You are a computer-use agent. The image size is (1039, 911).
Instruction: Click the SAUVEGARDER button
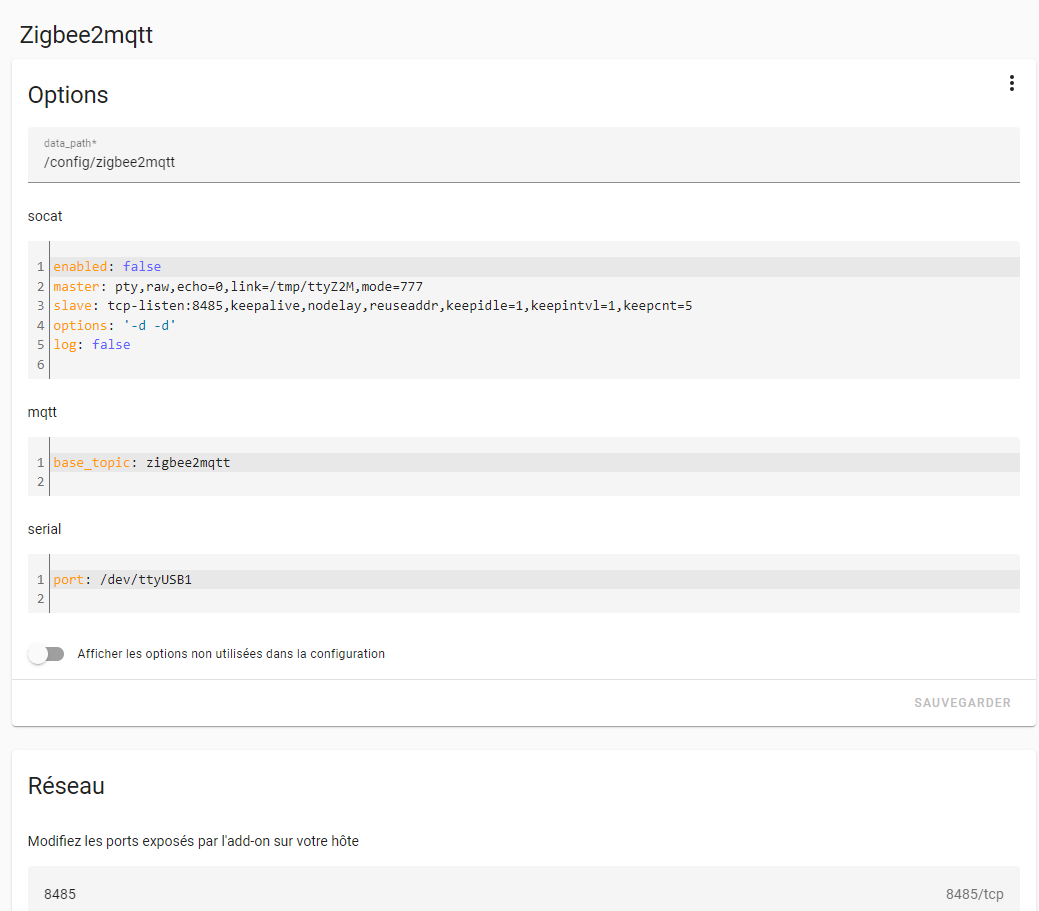[962, 703]
